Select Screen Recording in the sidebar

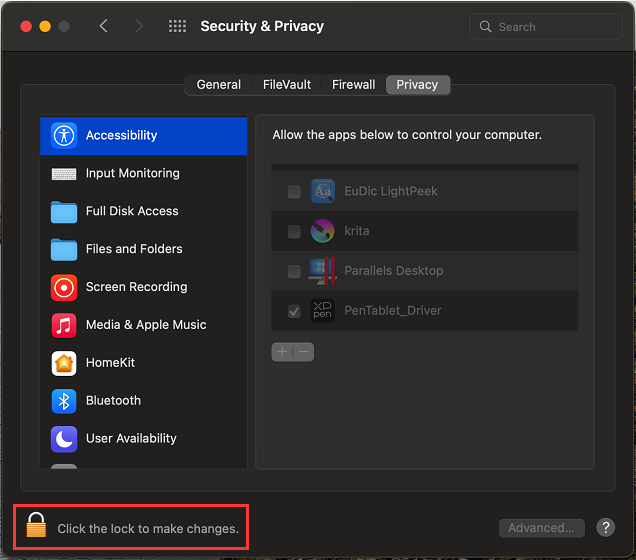[136, 287]
